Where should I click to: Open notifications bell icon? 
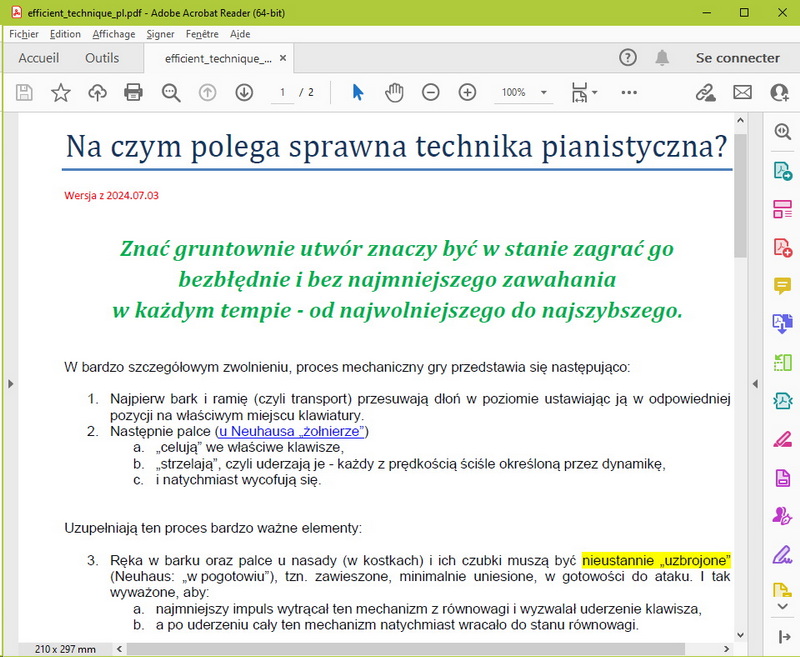click(x=662, y=58)
